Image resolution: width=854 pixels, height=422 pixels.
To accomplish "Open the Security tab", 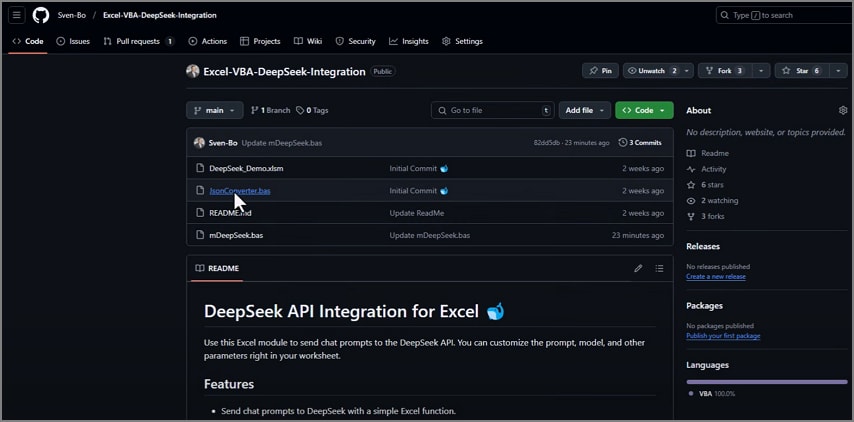I will 356,41.
